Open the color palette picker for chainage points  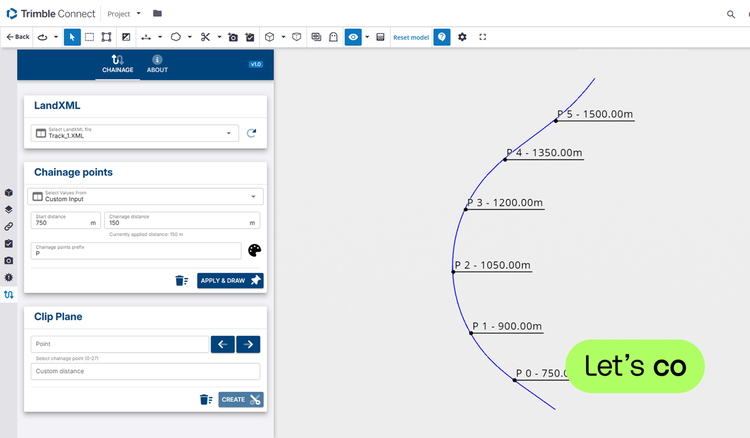click(x=254, y=250)
